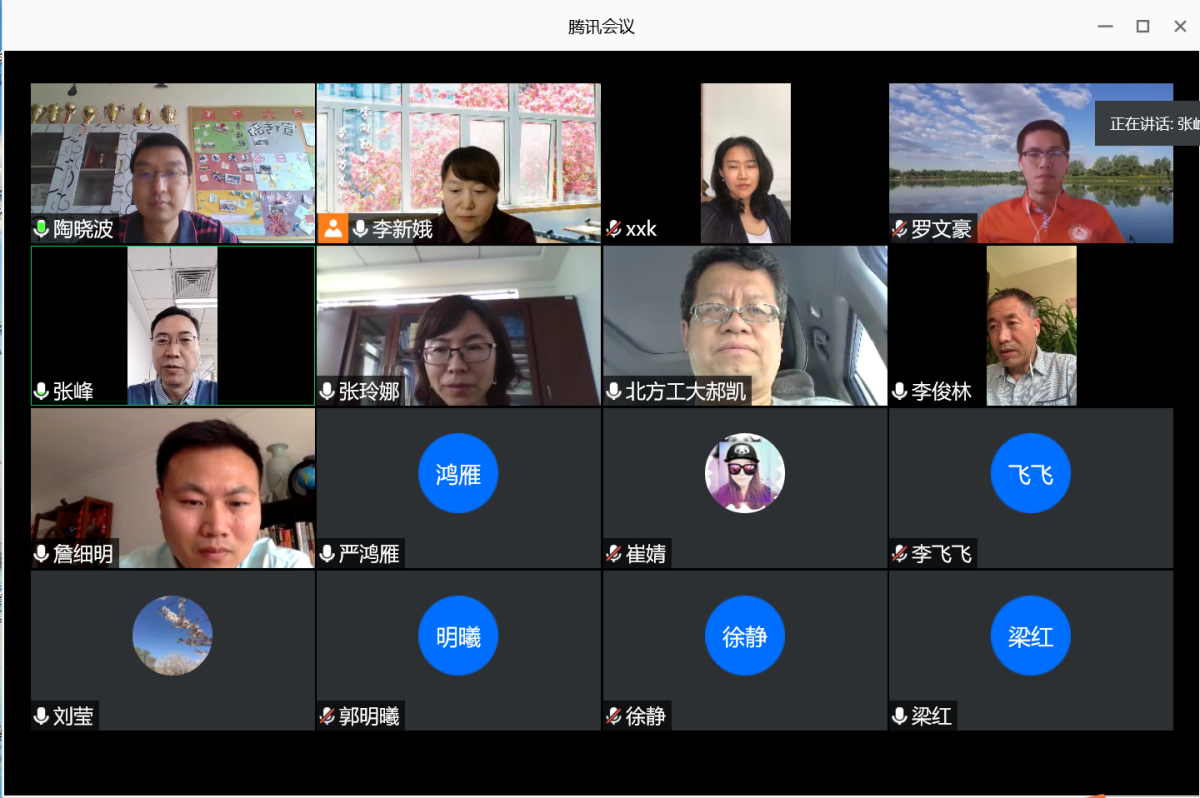1200x798 pixels.
Task: Click the 严鸿雁 name label
Action: [369, 554]
